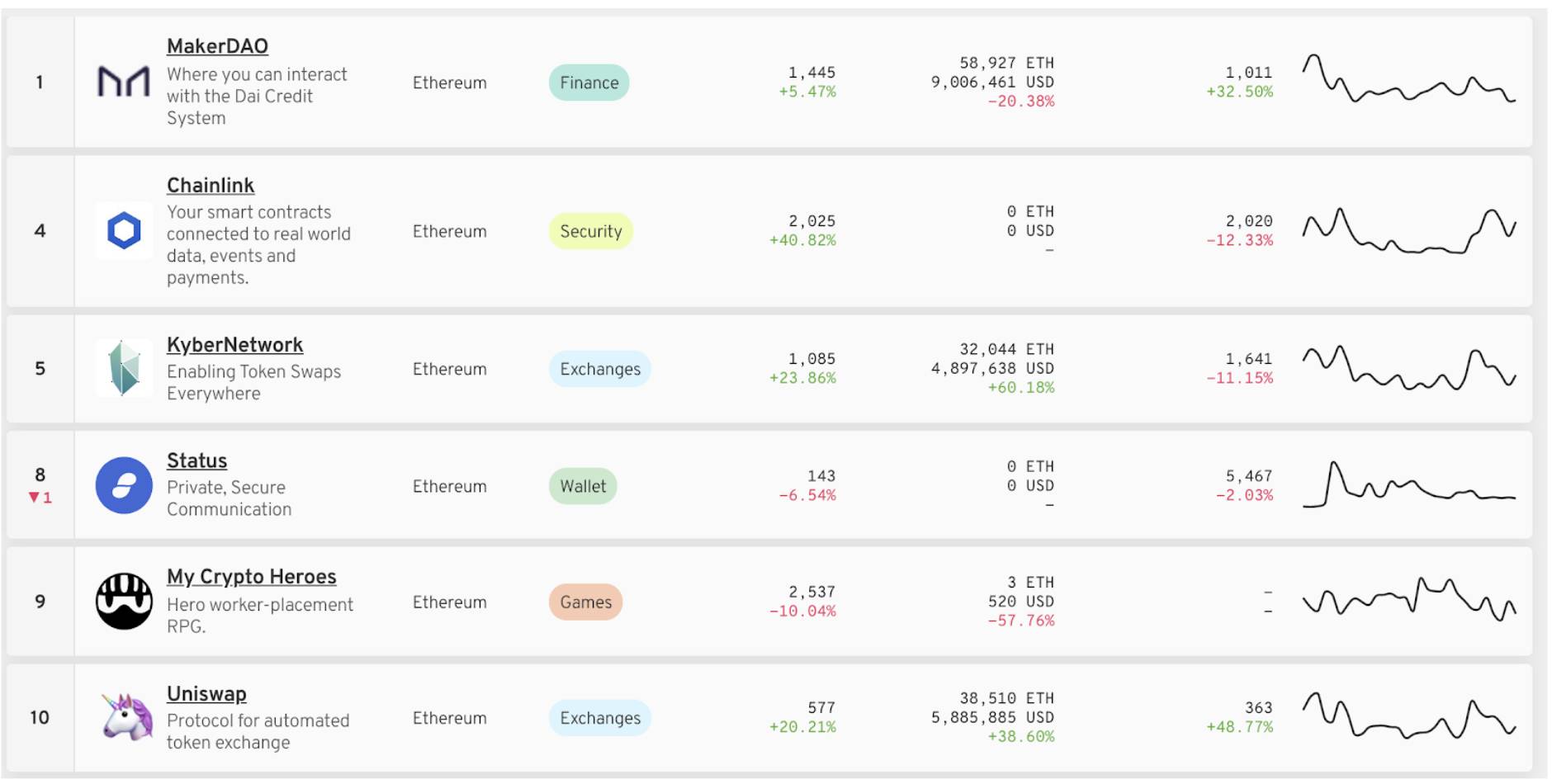Select the Finance category tag

coord(589,83)
